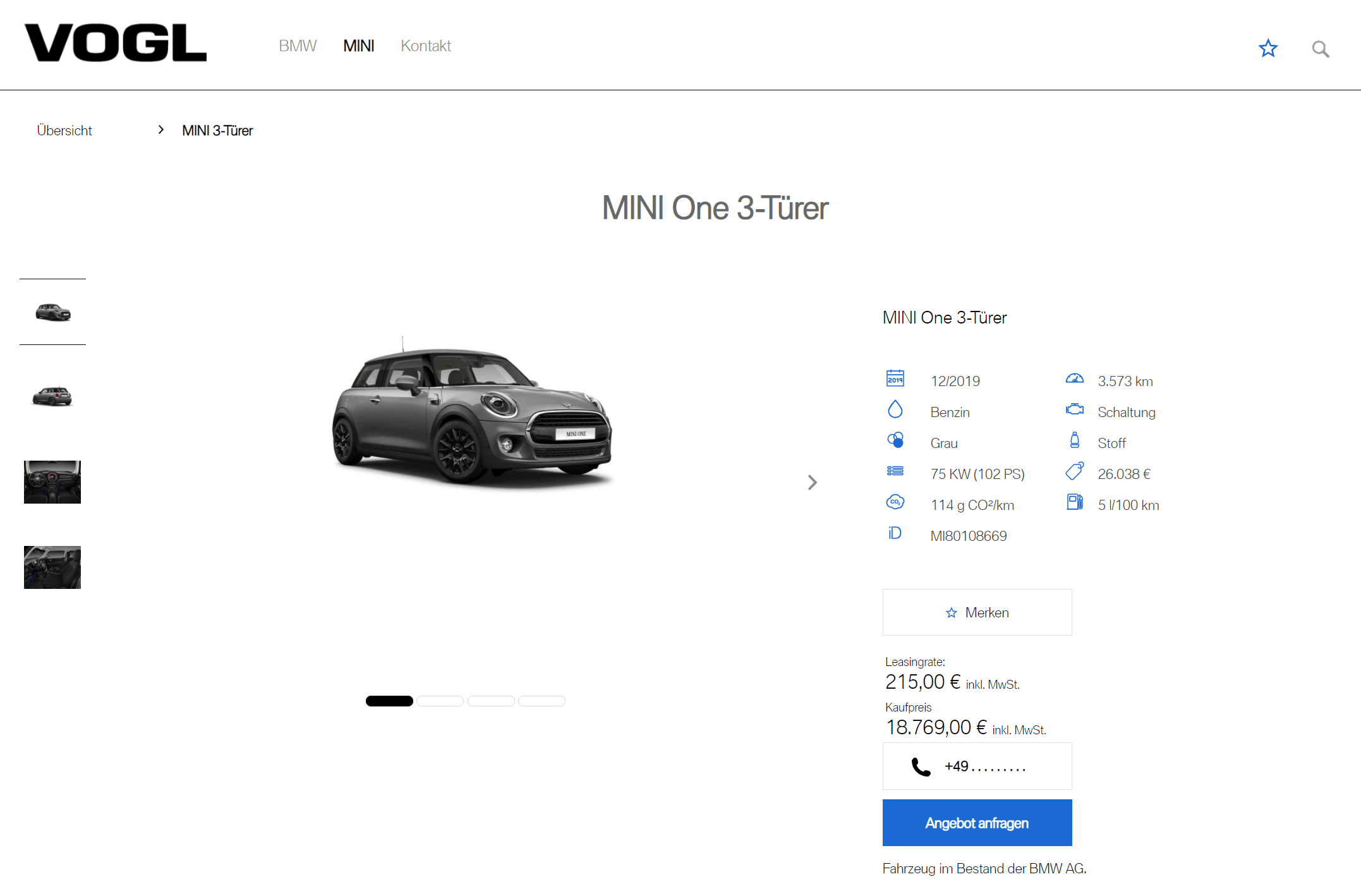This screenshot has height=896, width=1361.
Task: Select the second car side-view thumbnail
Action: tap(52, 396)
